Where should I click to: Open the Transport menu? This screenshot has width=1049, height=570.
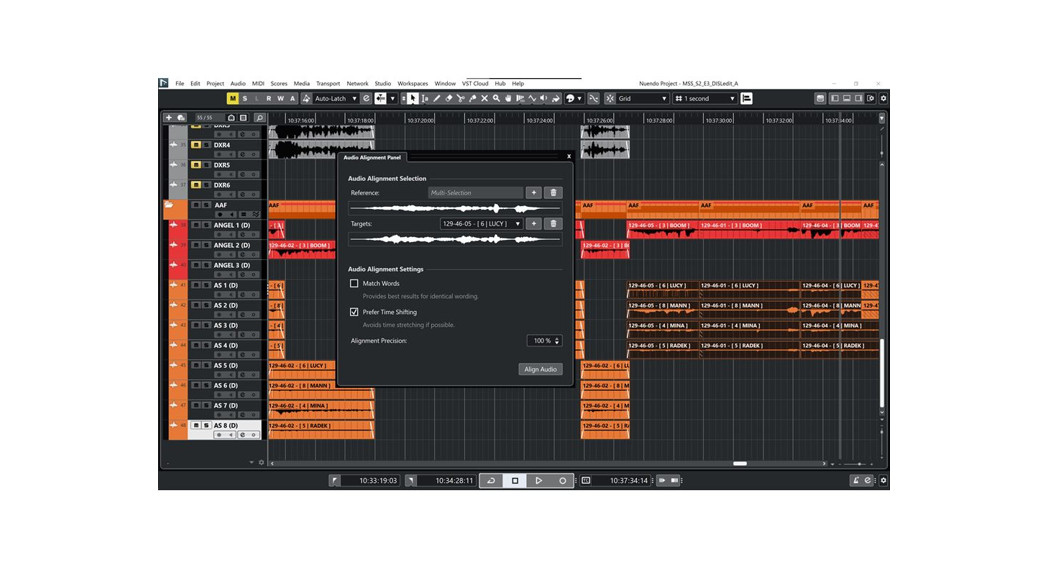[x=328, y=84]
